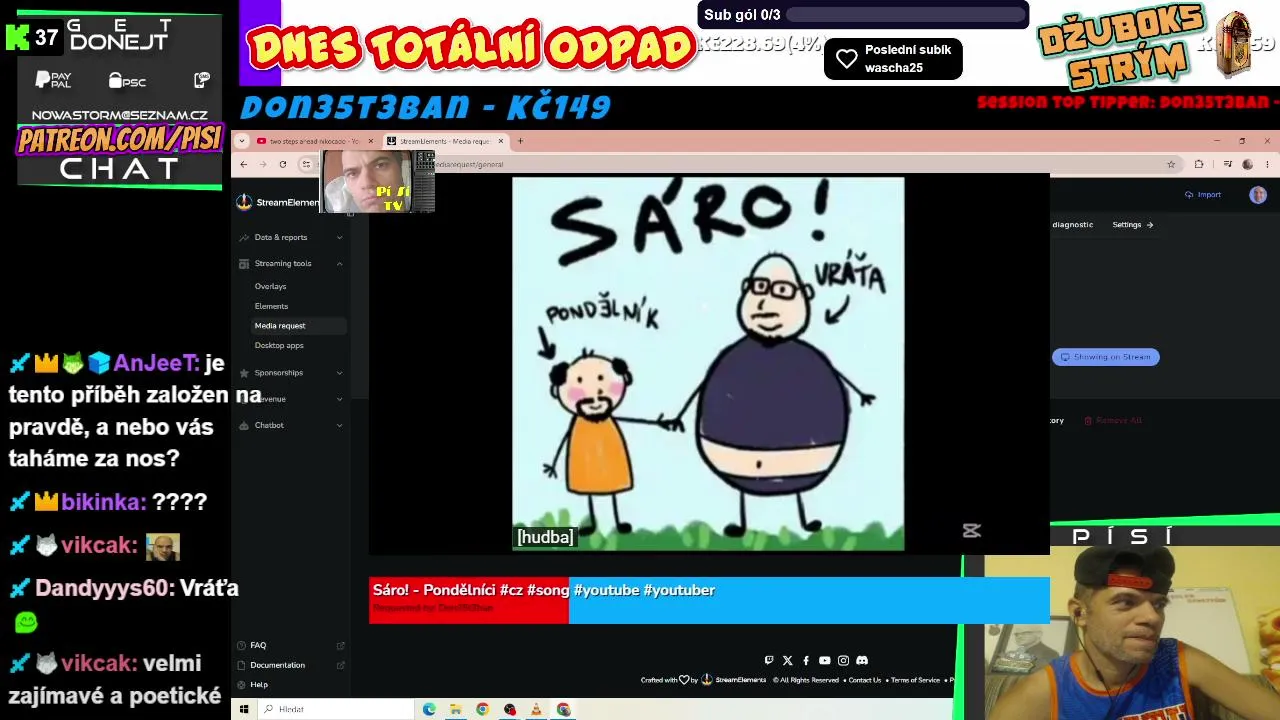Open the Chrome three-dot menu

pyautogui.click(x=1267, y=164)
